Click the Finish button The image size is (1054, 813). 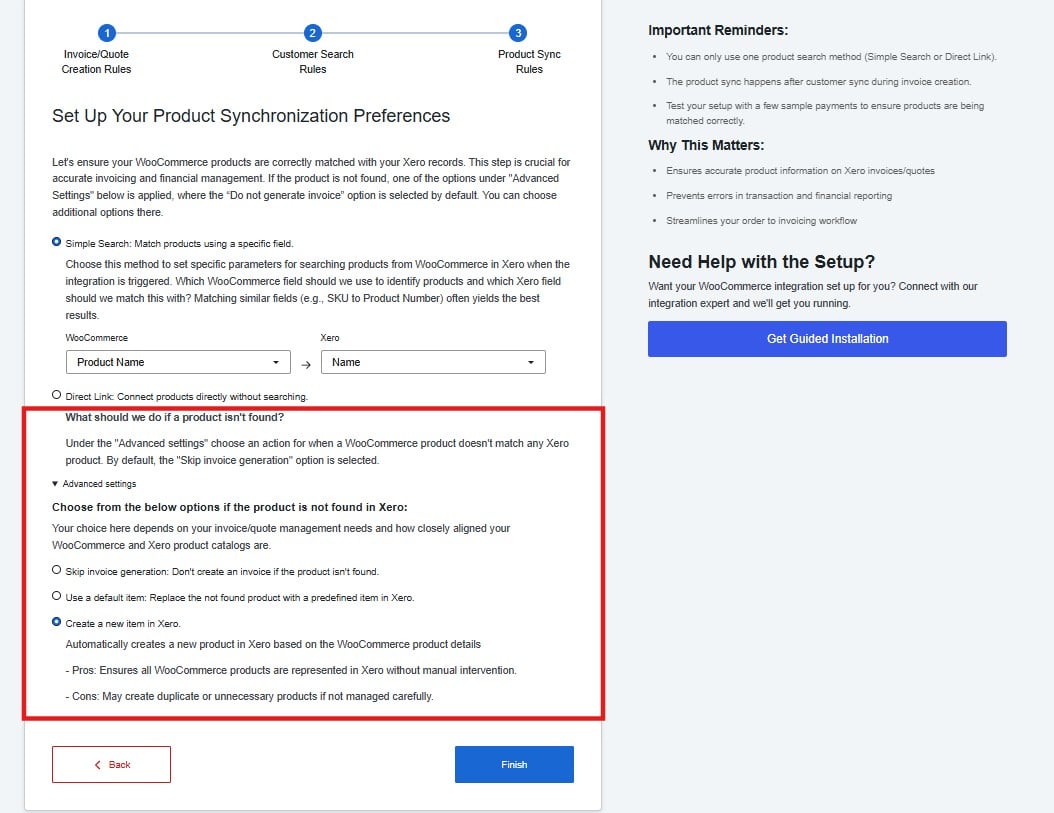[514, 765]
